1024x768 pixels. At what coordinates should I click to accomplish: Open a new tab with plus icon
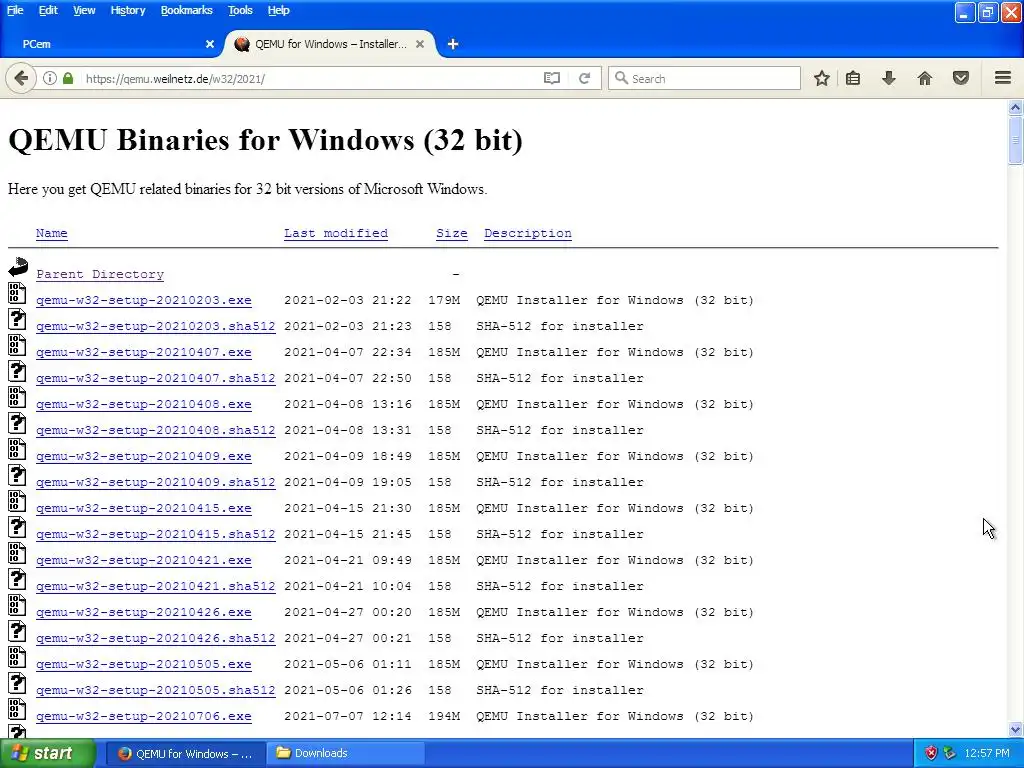453,44
